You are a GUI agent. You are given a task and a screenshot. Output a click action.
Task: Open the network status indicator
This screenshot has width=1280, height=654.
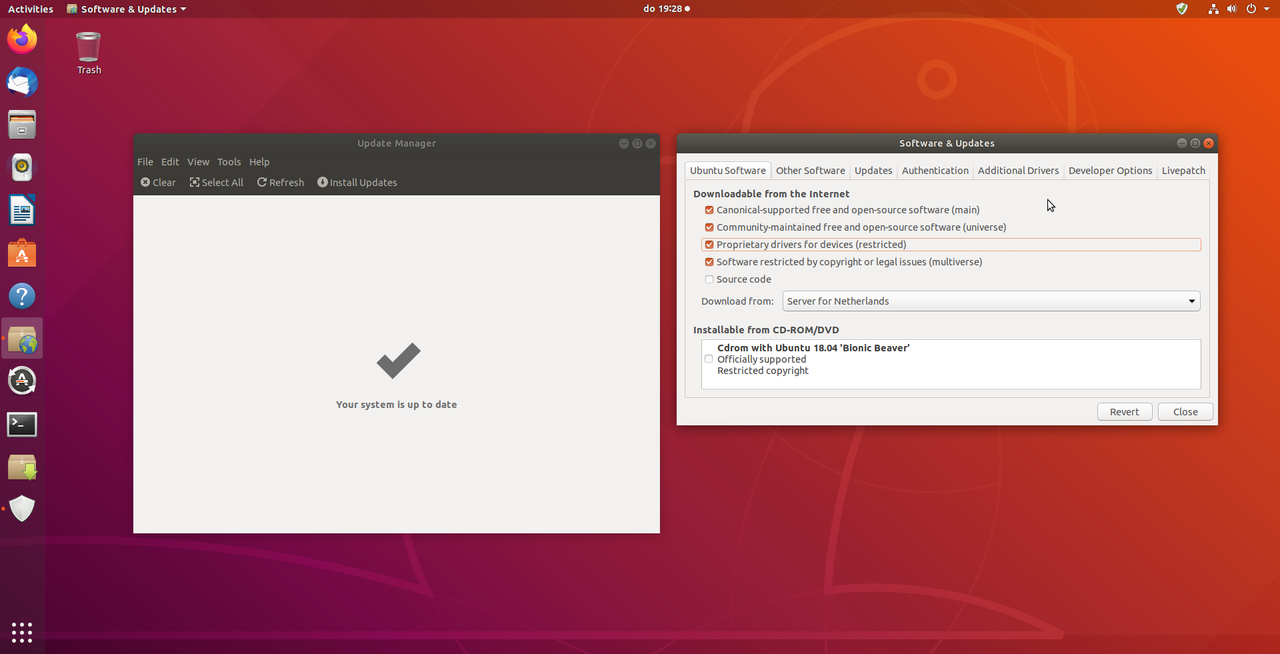1214,9
